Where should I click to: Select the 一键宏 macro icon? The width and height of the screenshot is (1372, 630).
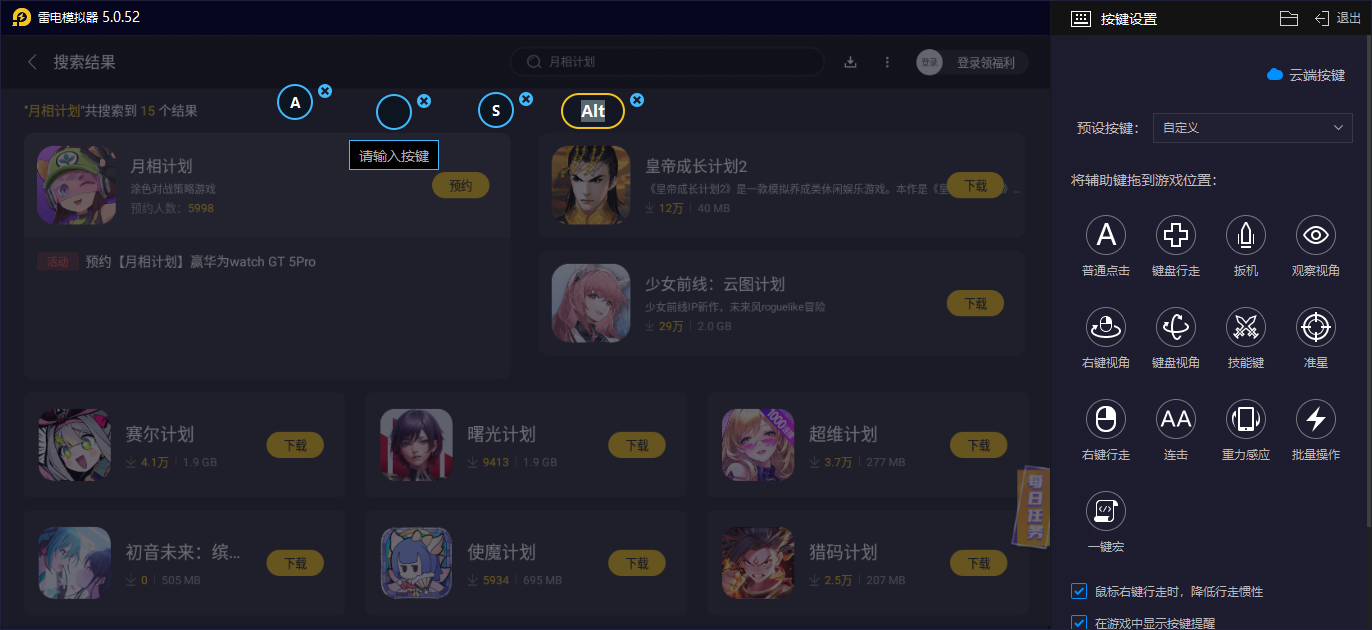[x=1106, y=511]
